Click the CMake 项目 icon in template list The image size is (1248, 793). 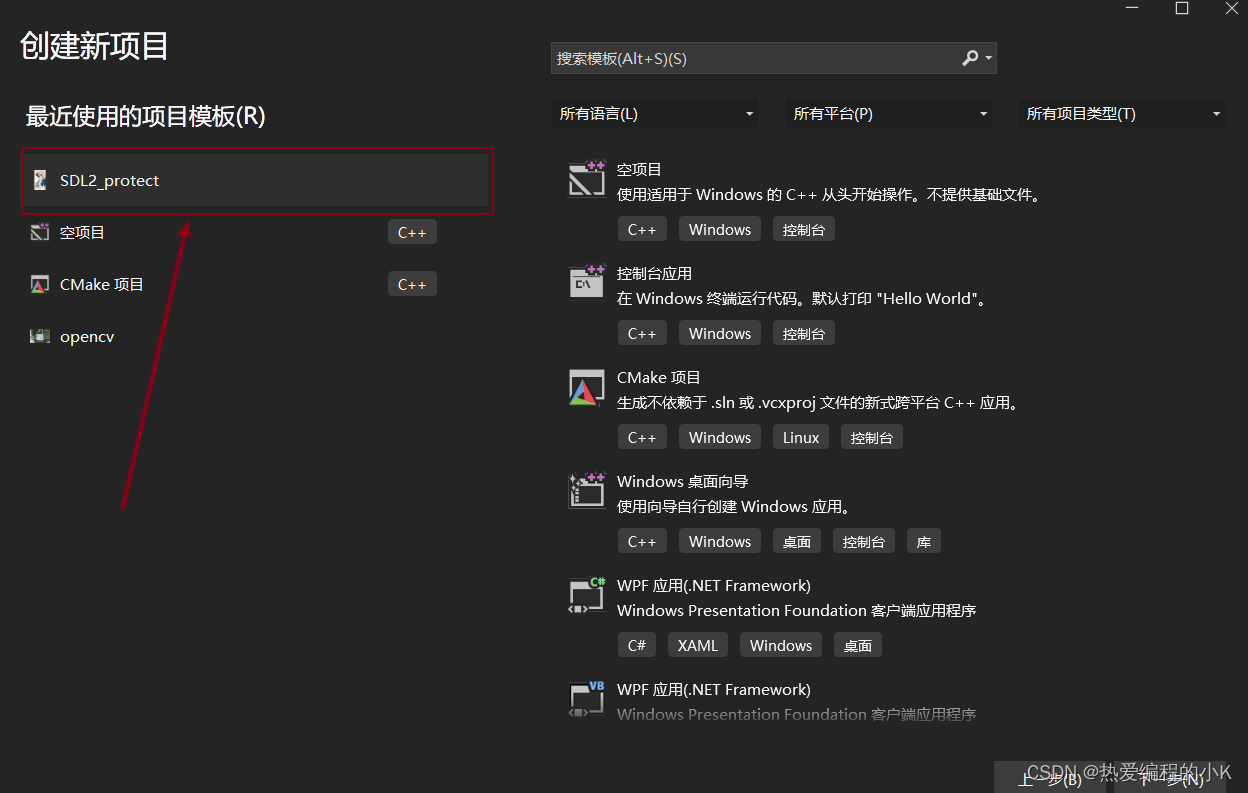(587, 387)
